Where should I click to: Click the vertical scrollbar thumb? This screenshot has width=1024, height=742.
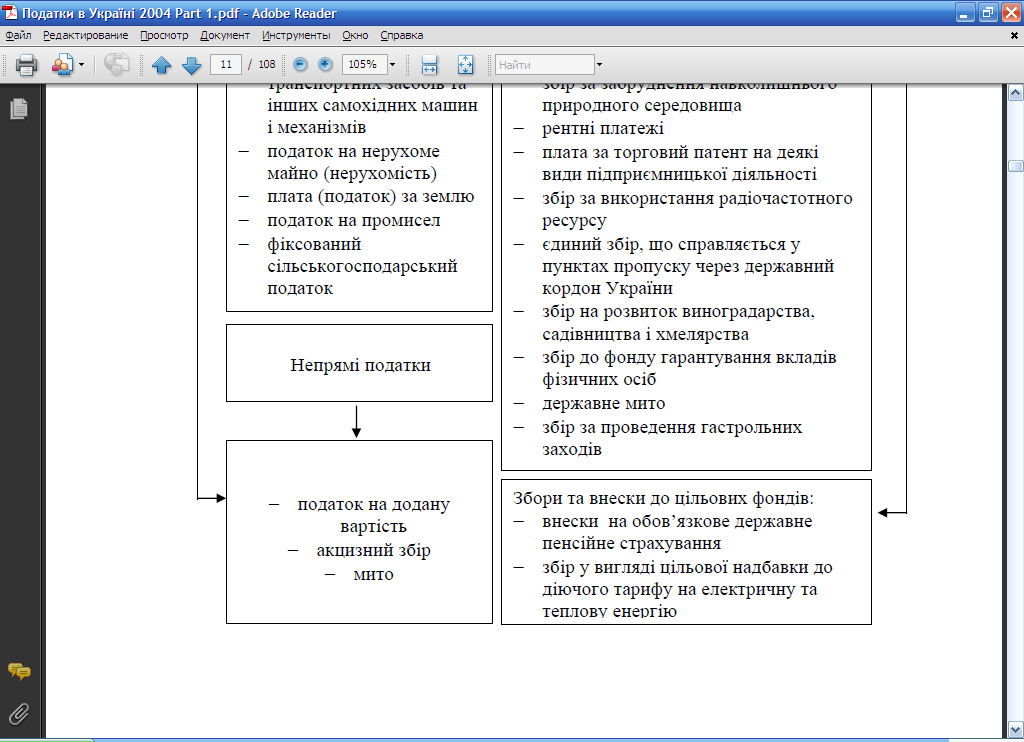[x=1016, y=166]
